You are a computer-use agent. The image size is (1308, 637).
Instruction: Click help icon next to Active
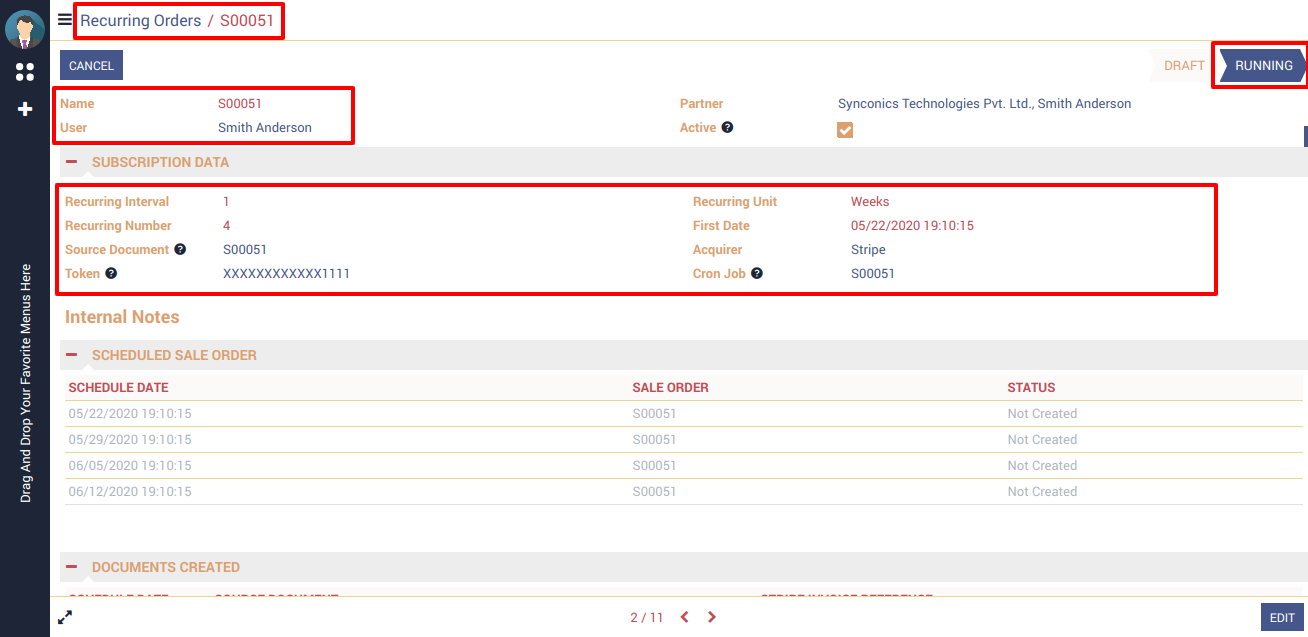[728, 128]
